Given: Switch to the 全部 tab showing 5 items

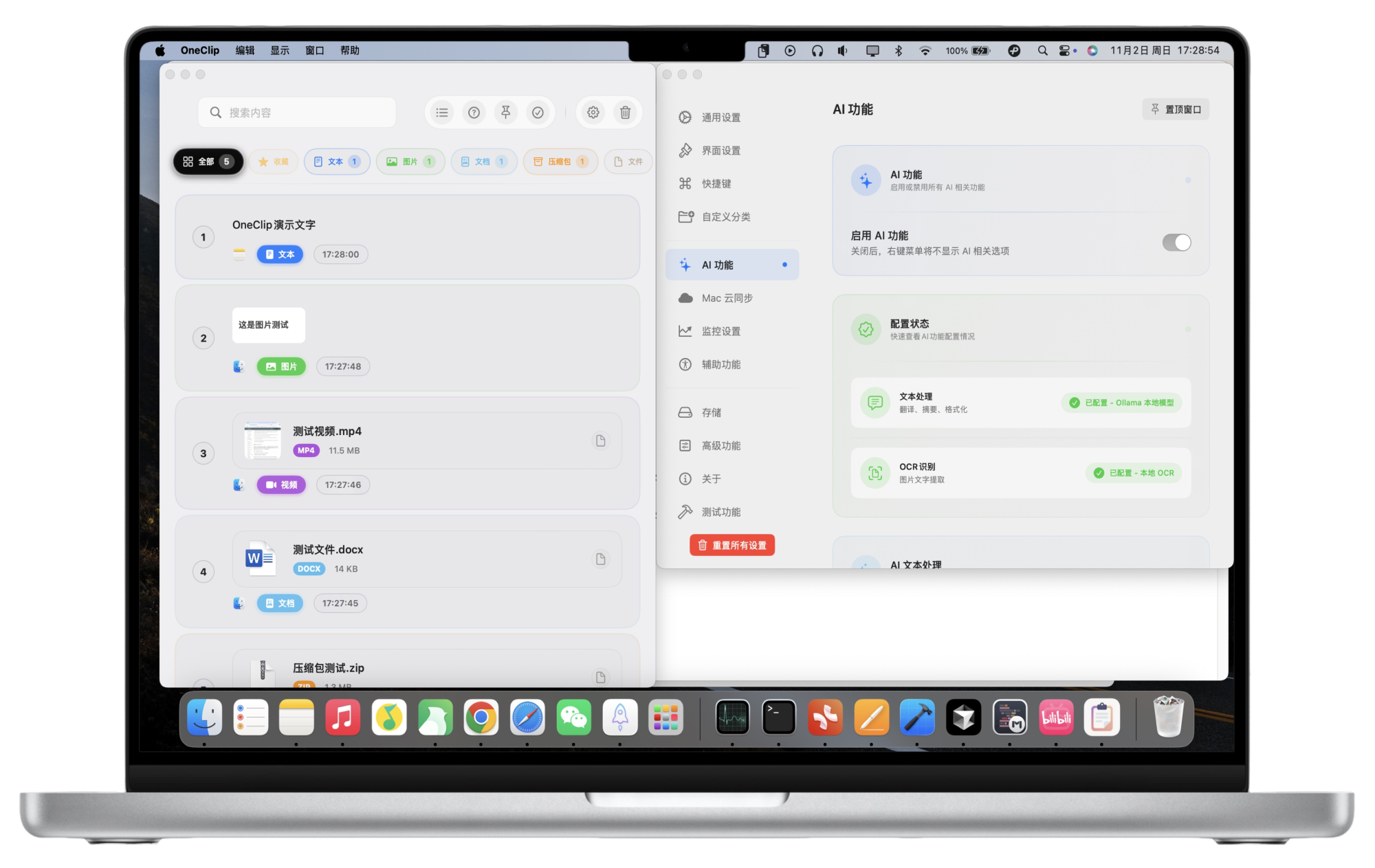Looking at the screenshot, I should click(208, 162).
